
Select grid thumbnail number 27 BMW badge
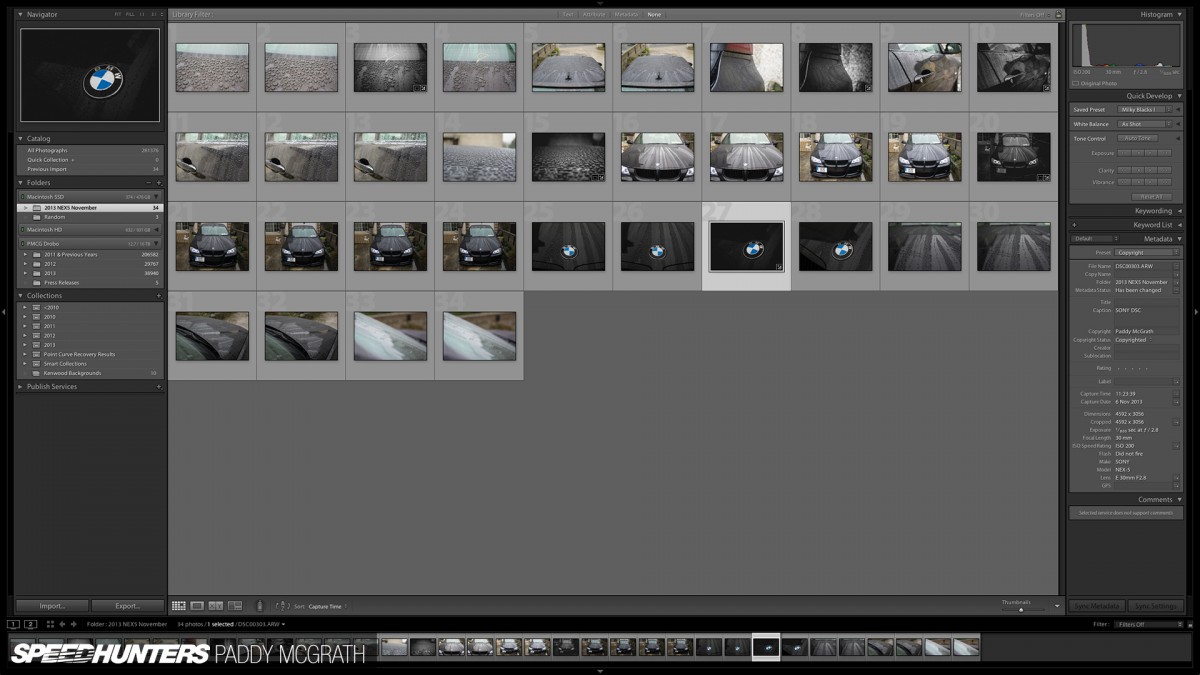[x=746, y=246]
